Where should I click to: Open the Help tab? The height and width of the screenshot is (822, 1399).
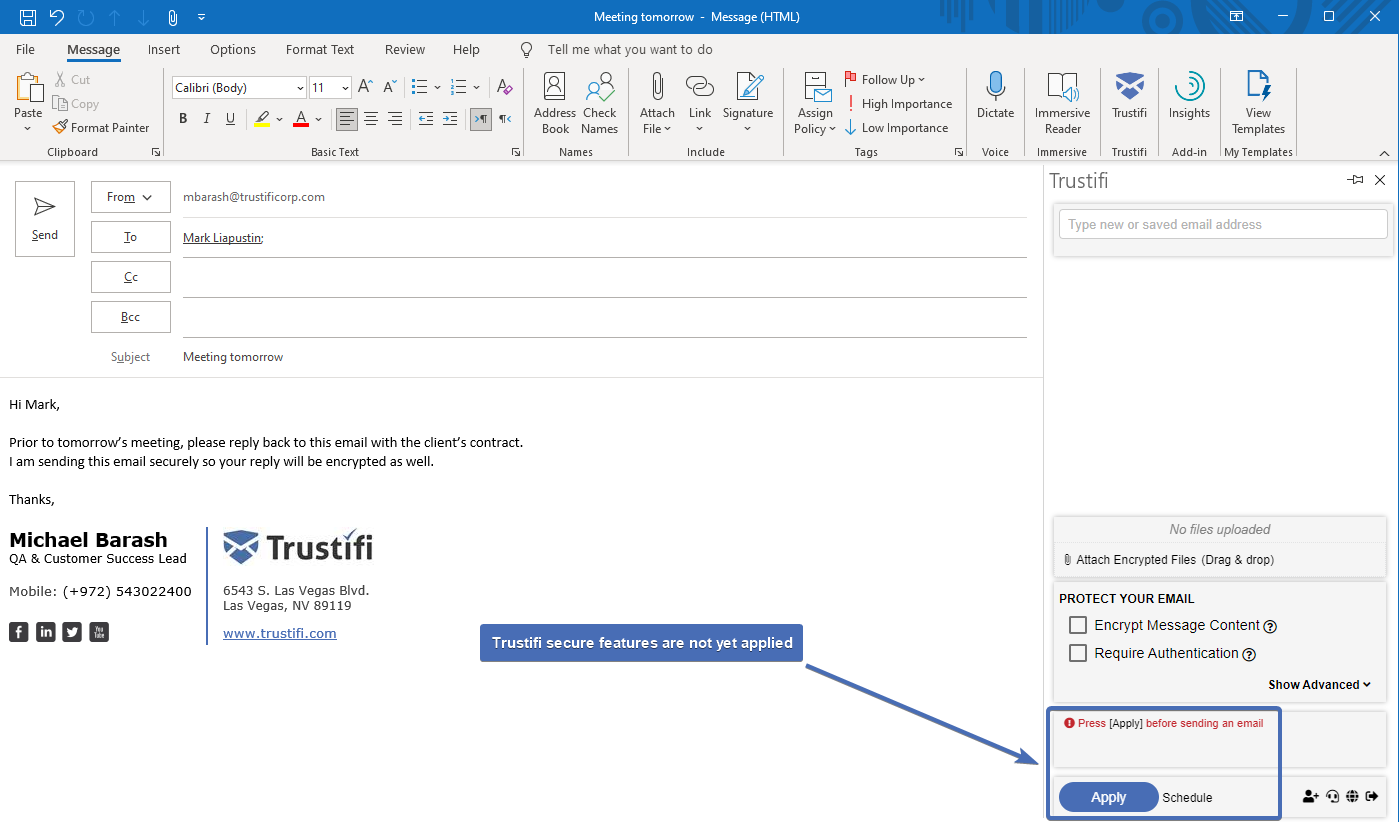pyautogui.click(x=466, y=49)
